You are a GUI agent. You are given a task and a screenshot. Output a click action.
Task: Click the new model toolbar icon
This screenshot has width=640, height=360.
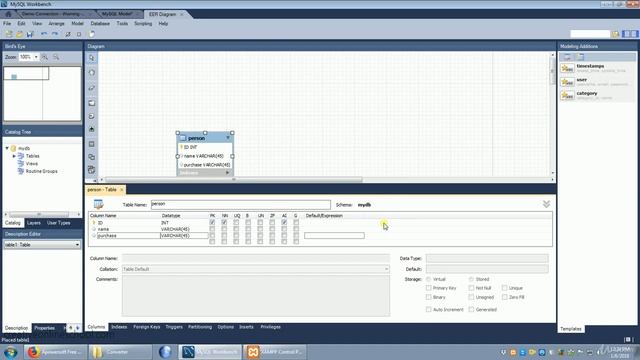point(9,34)
